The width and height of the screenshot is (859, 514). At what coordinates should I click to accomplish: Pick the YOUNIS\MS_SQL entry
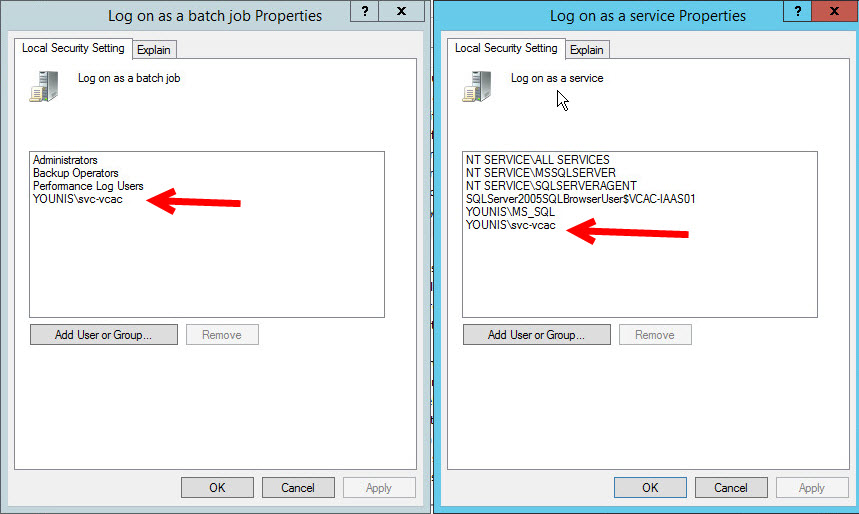coord(510,212)
